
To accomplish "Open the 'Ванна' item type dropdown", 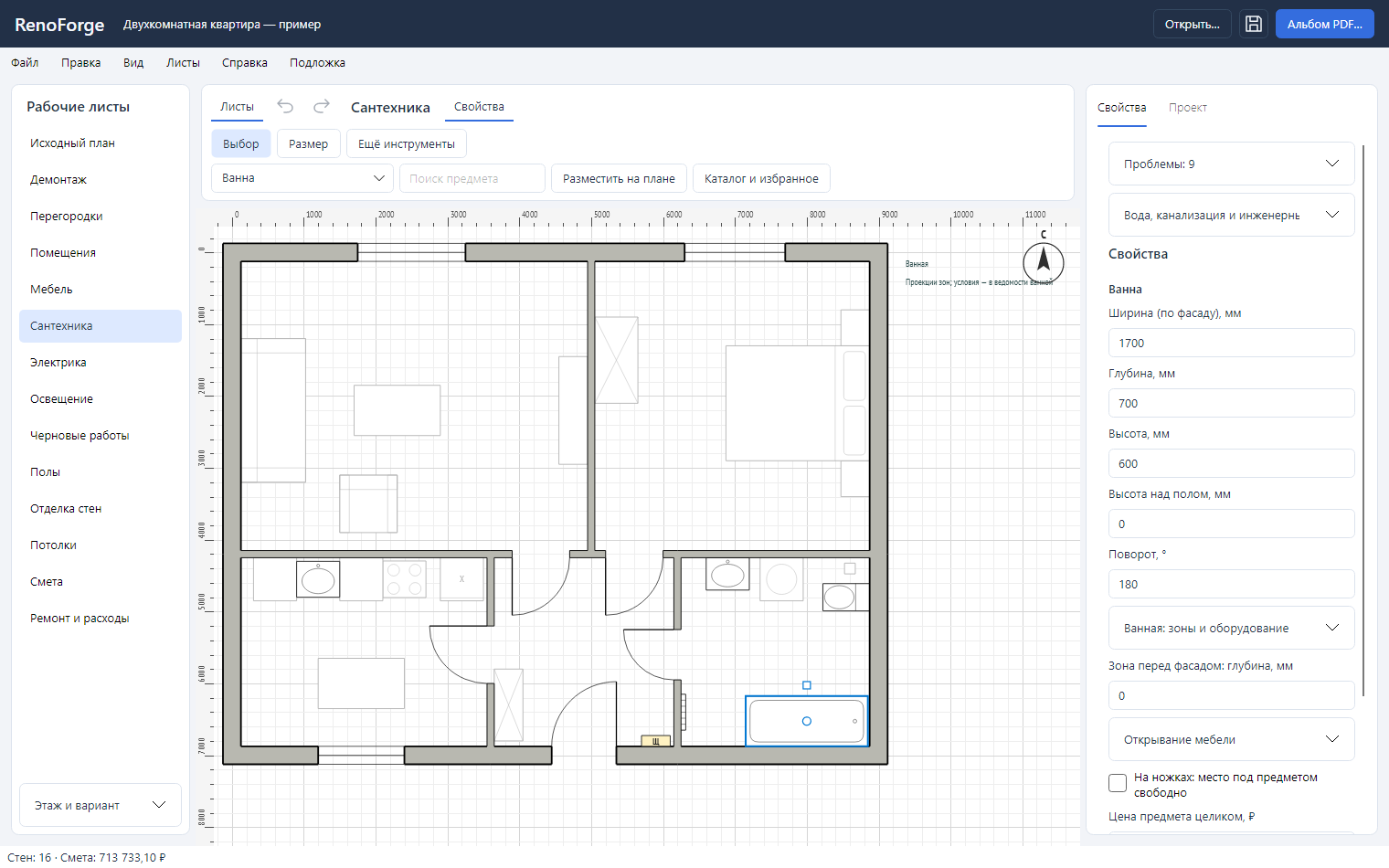I will coord(302,178).
